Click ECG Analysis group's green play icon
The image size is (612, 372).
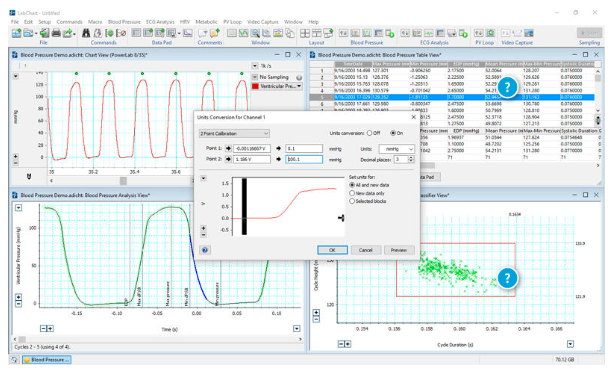[463, 34]
